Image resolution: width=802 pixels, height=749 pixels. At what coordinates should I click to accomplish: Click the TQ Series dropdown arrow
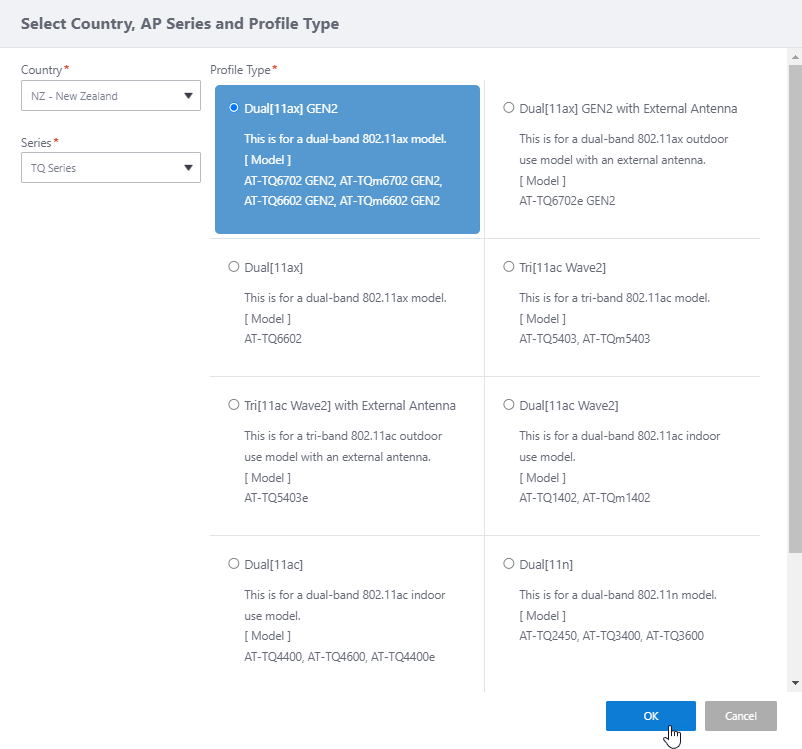point(188,168)
